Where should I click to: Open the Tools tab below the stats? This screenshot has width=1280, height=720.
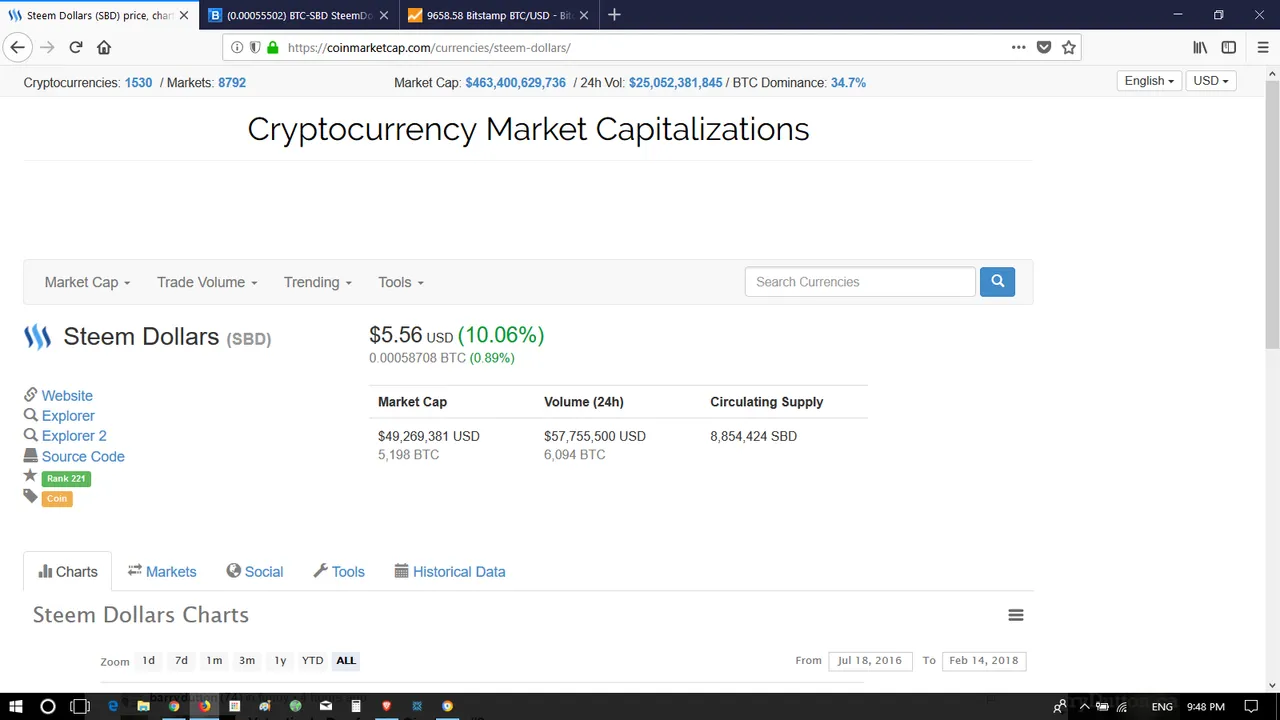[x=339, y=572]
